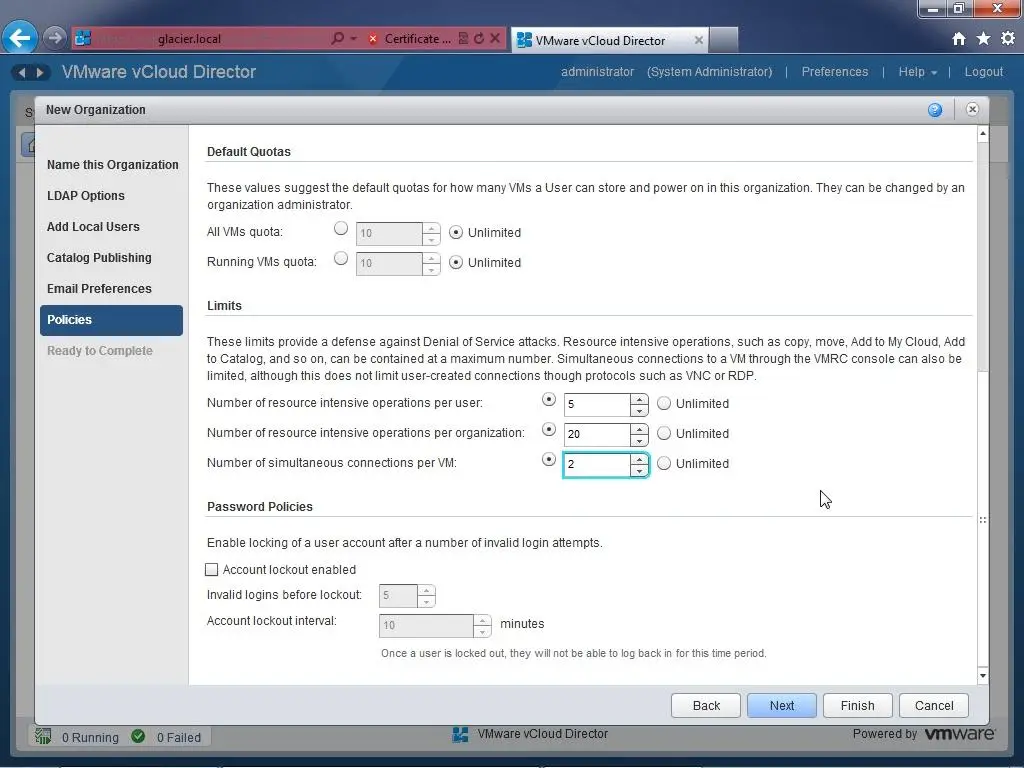1024x768 pixels.
Task: Close the New Organization dialog
Action: (x=972, y=109)
